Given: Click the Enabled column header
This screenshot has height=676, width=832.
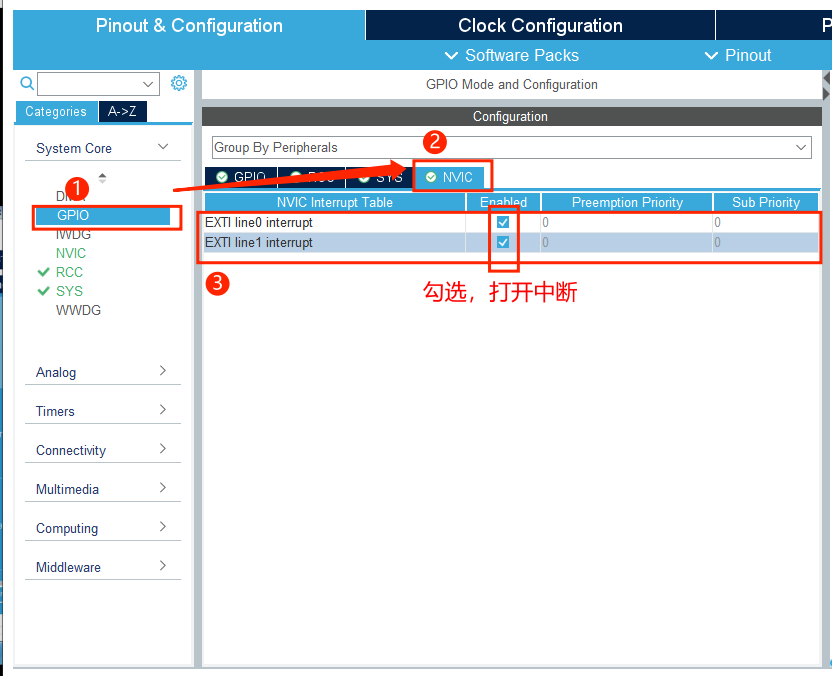Looking at the screenshot, I should click(x=503, y=203).
